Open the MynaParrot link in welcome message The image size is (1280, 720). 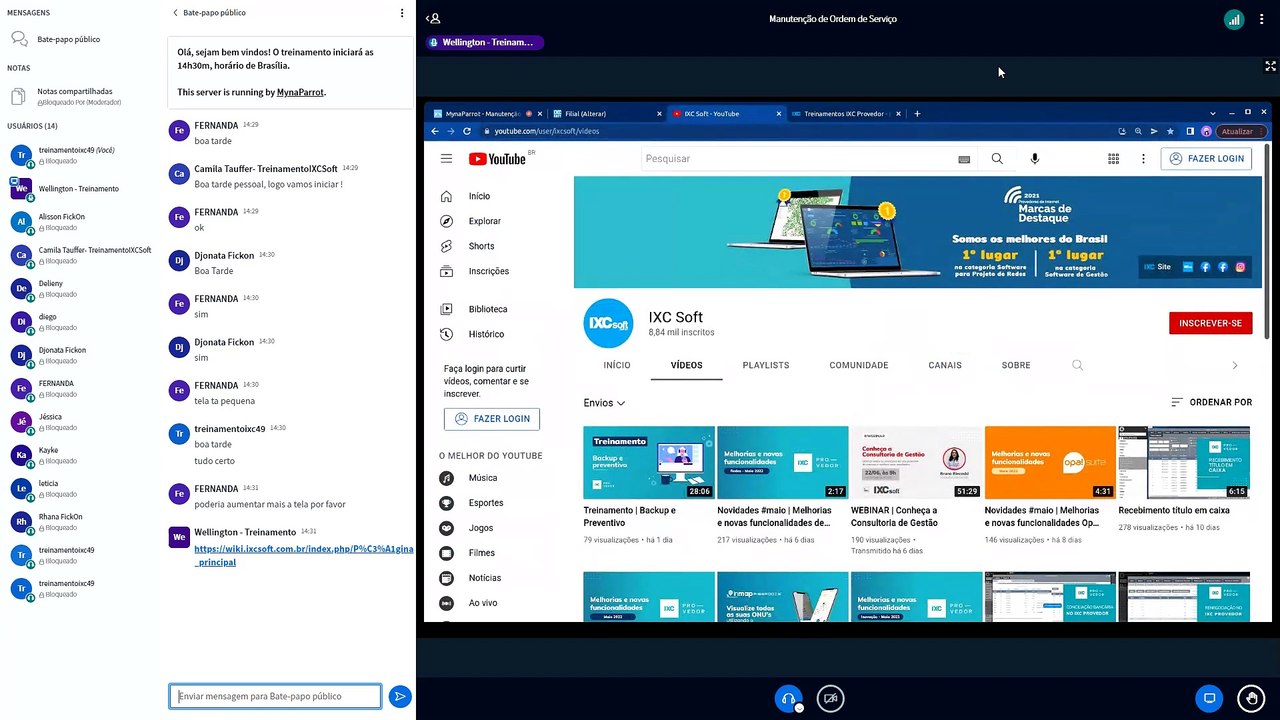pyautogui.click(x=300, y=92)
